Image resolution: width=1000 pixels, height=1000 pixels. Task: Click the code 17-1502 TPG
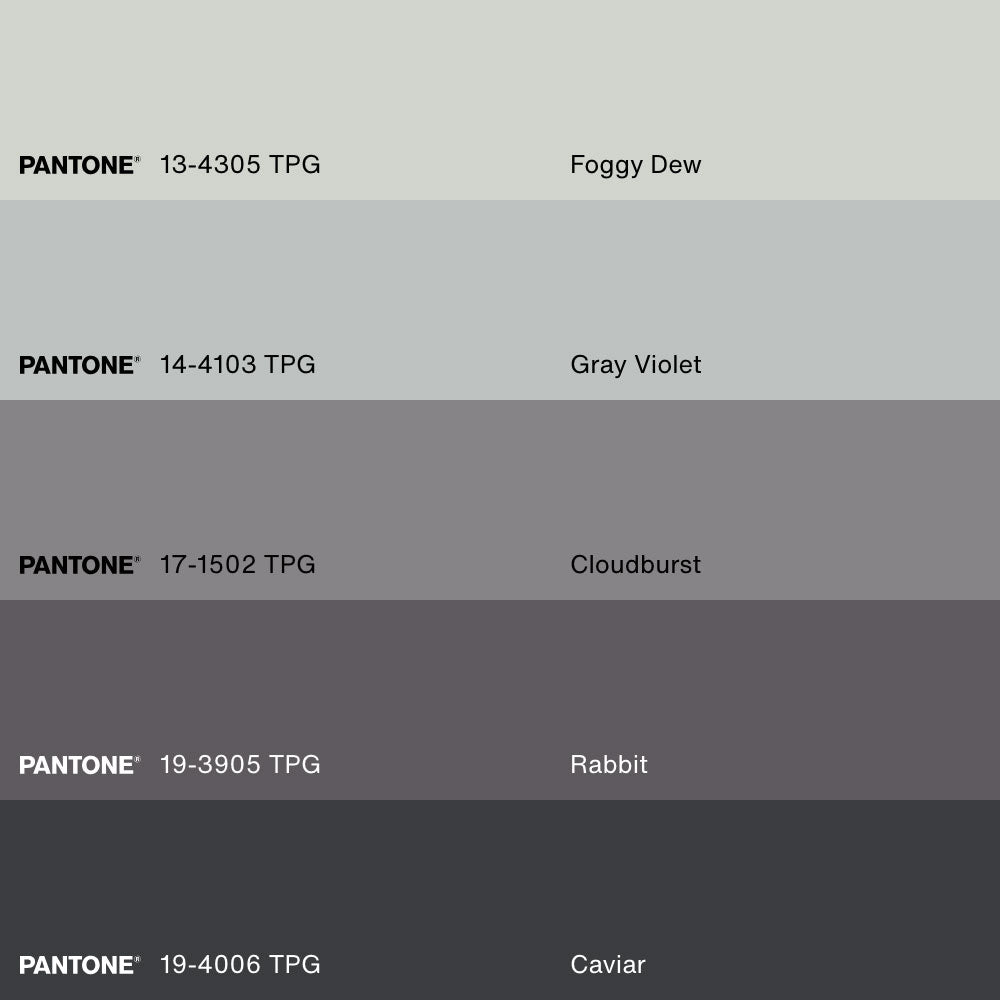237,565
